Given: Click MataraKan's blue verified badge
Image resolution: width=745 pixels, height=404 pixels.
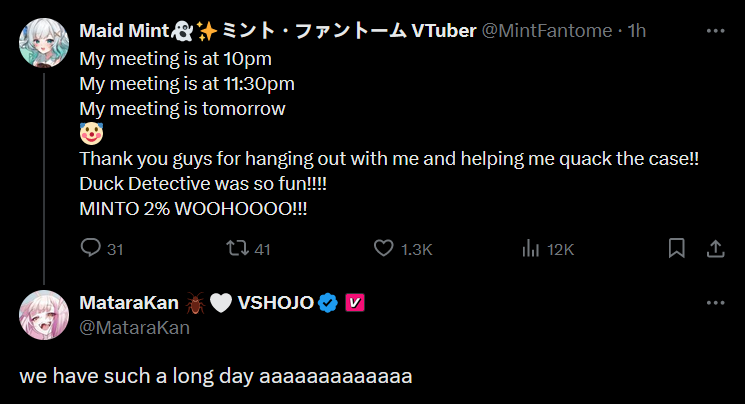Looking at the screenshot, I should [327, 302].
